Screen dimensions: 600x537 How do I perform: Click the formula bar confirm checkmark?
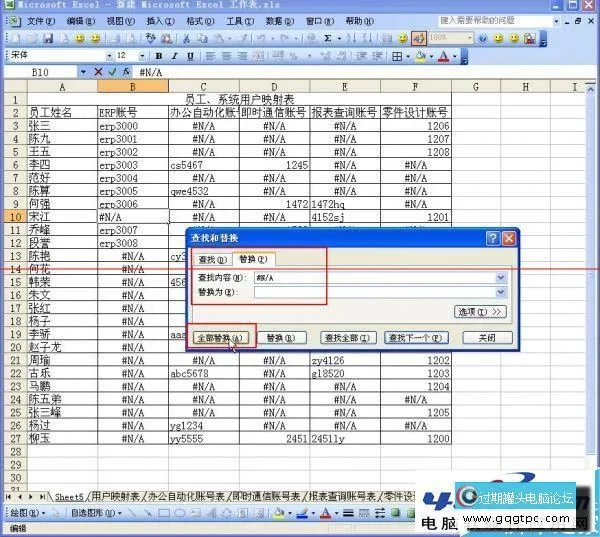(x=112, y=72)
